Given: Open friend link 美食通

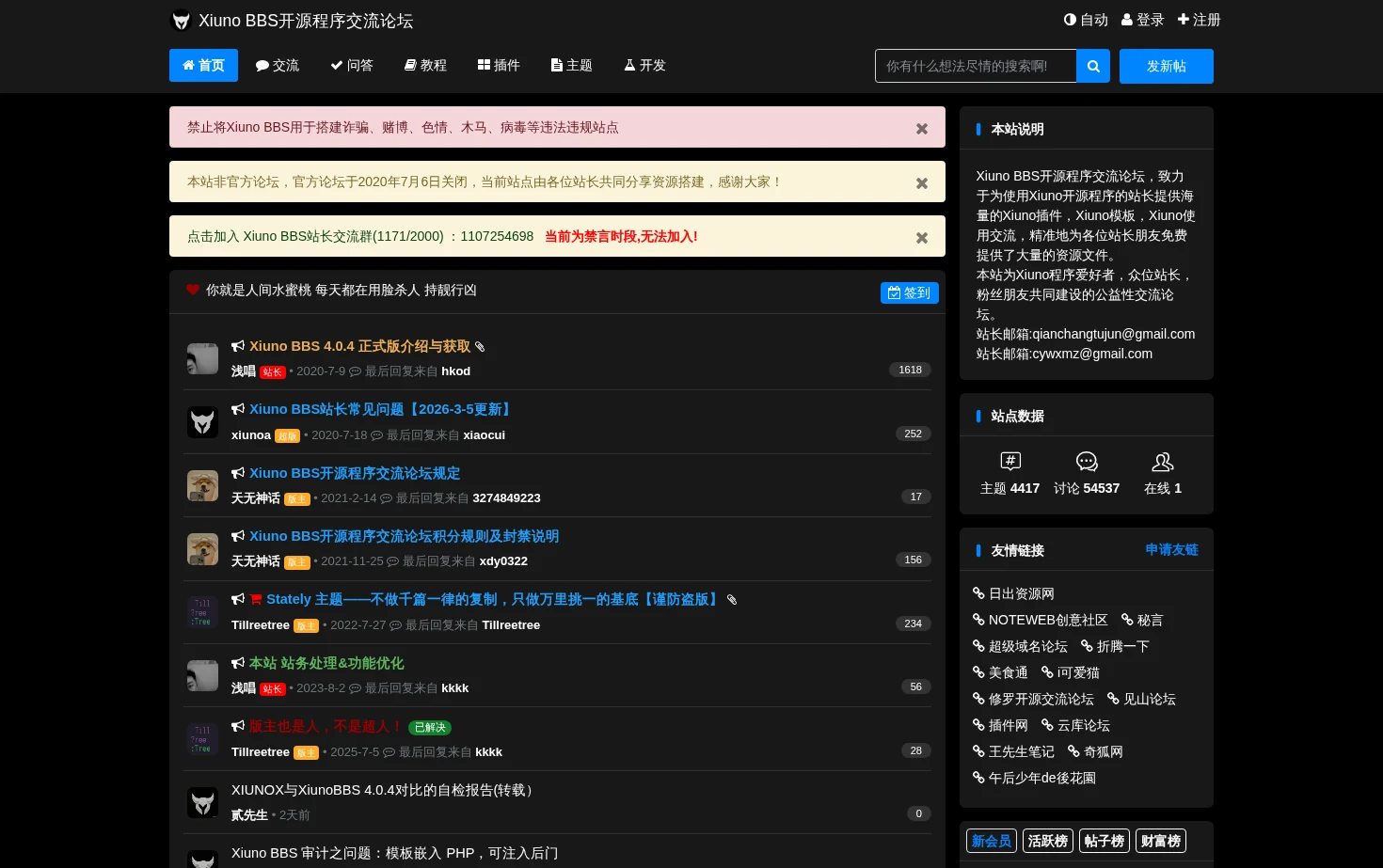Looking at the screenshot, I should point(1000,672).
